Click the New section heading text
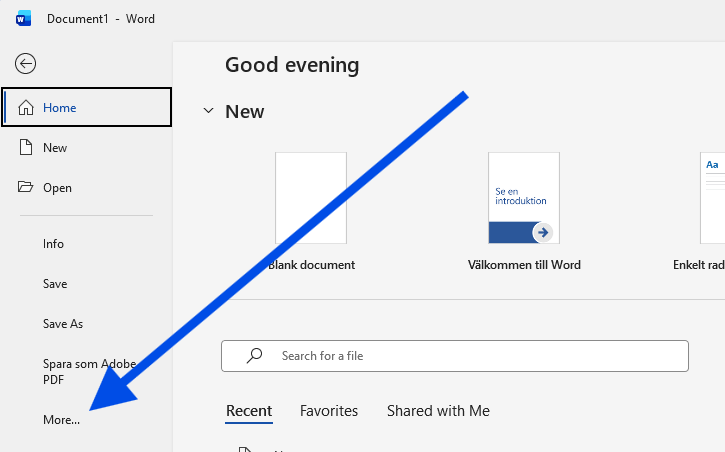The width and height of the screenshot is (725, 452). (x=245, y=111)
